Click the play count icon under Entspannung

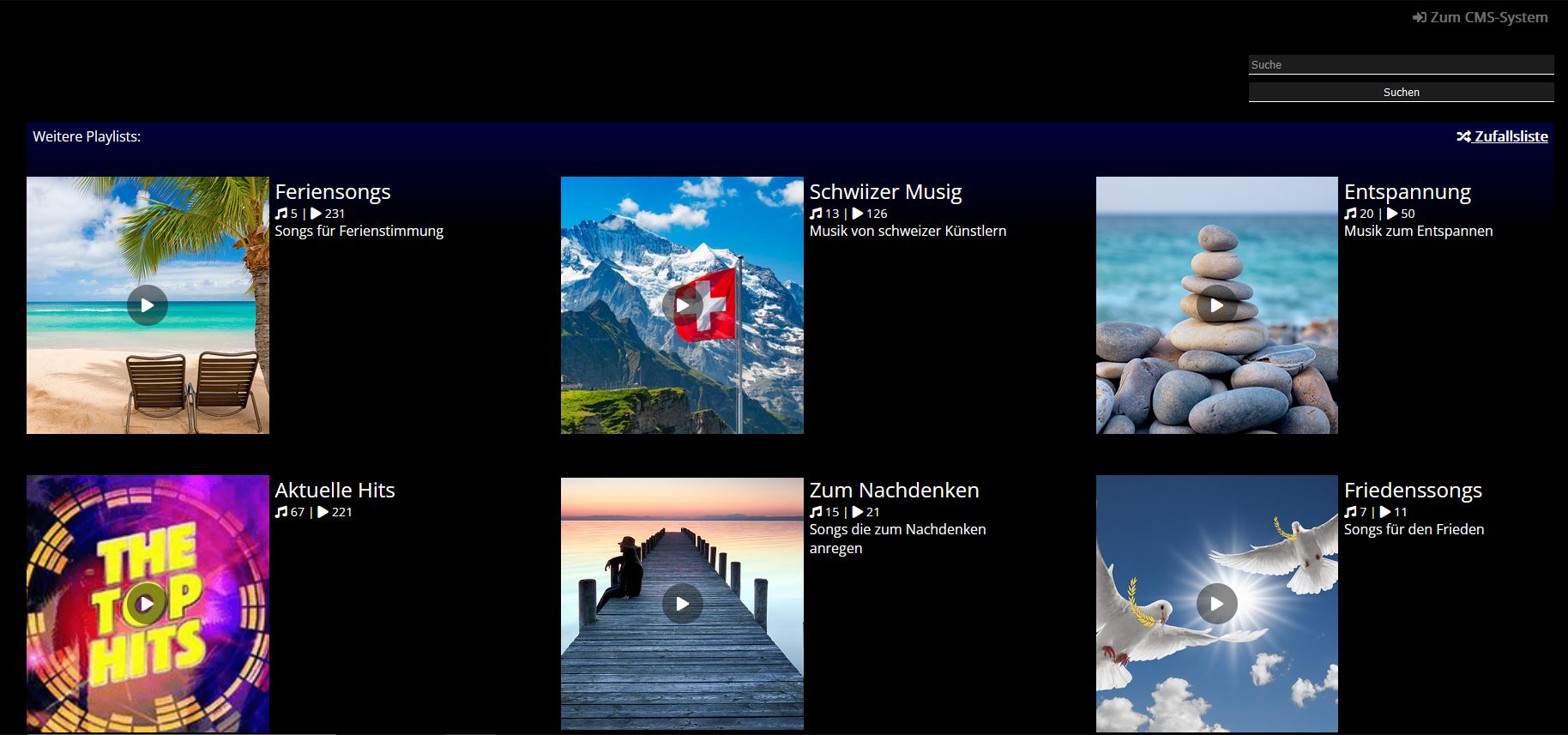coord(1392,214)
